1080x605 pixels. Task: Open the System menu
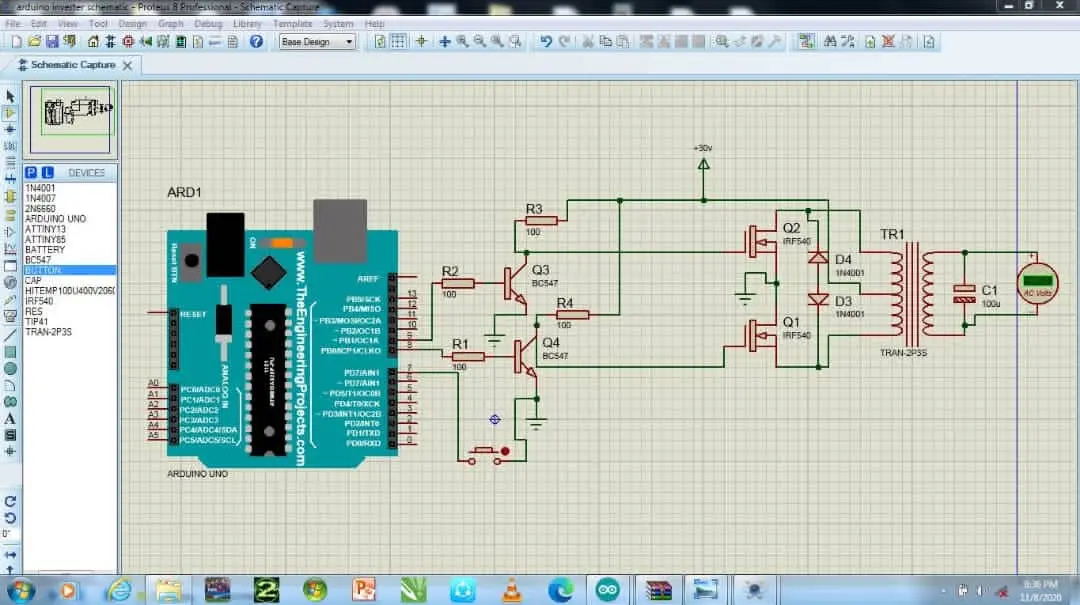pos(338,23)
